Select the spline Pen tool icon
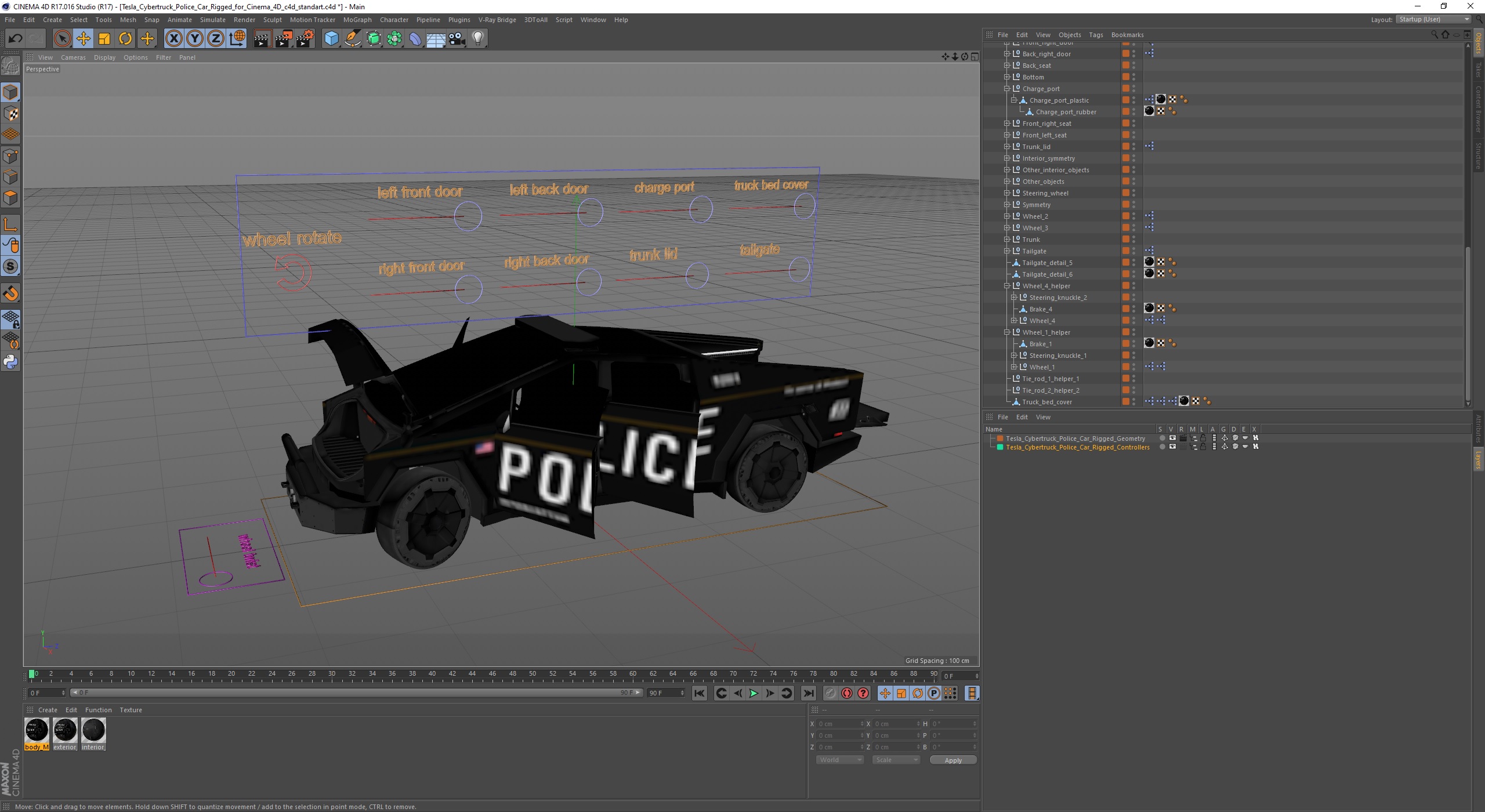The width and height of the screenshot is (1485, 812). point(353,39)
